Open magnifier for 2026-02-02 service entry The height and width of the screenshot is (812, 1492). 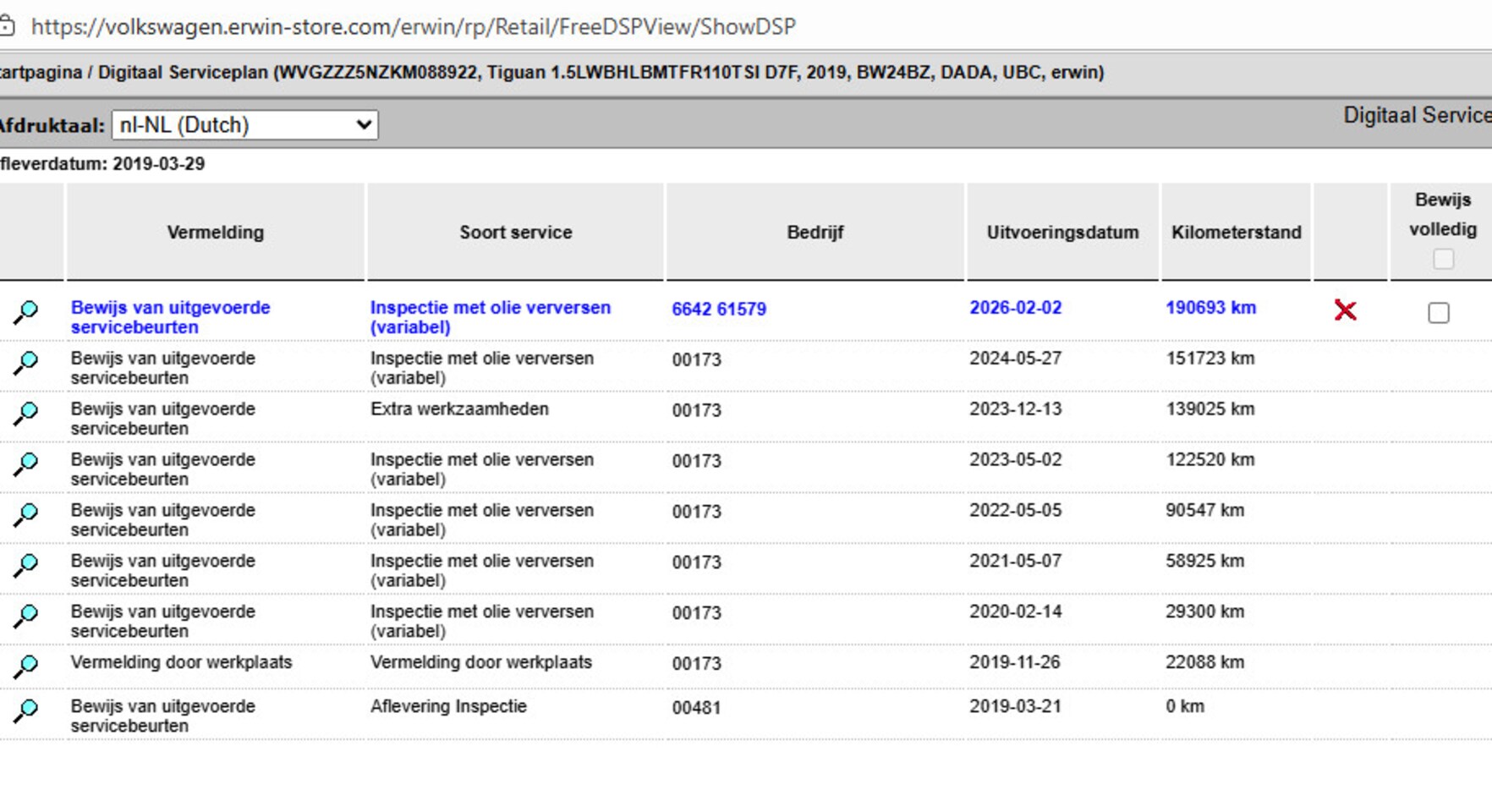pyautogui.click(x=25, y=312)
